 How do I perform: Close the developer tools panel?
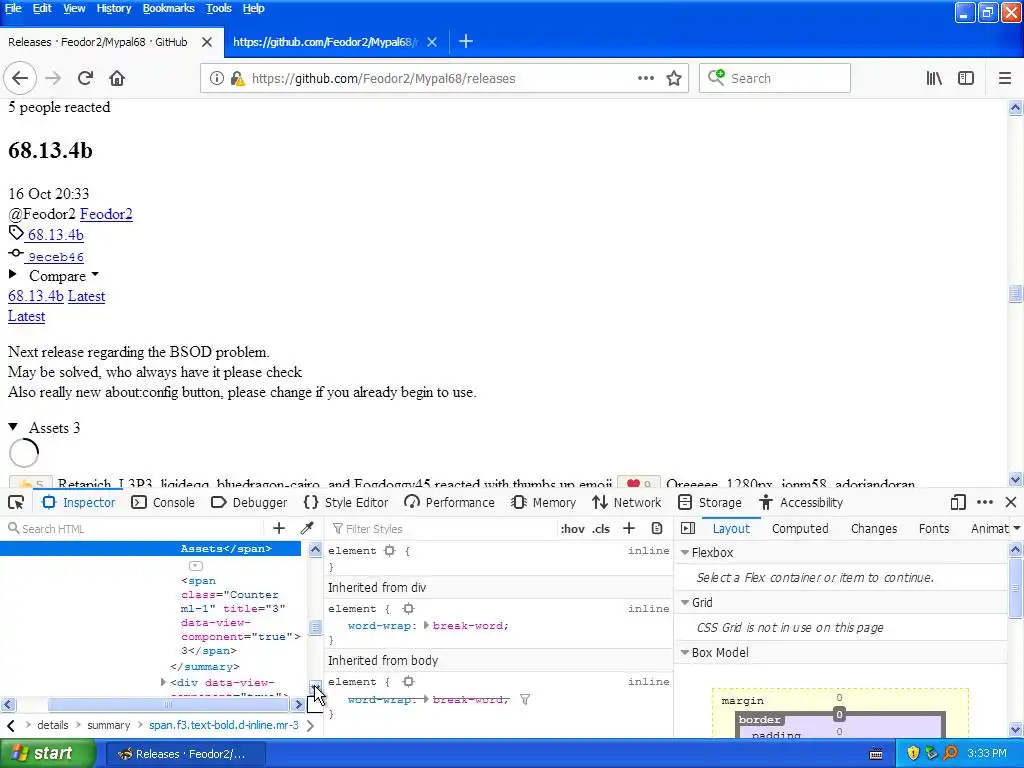pos(1011,502)
